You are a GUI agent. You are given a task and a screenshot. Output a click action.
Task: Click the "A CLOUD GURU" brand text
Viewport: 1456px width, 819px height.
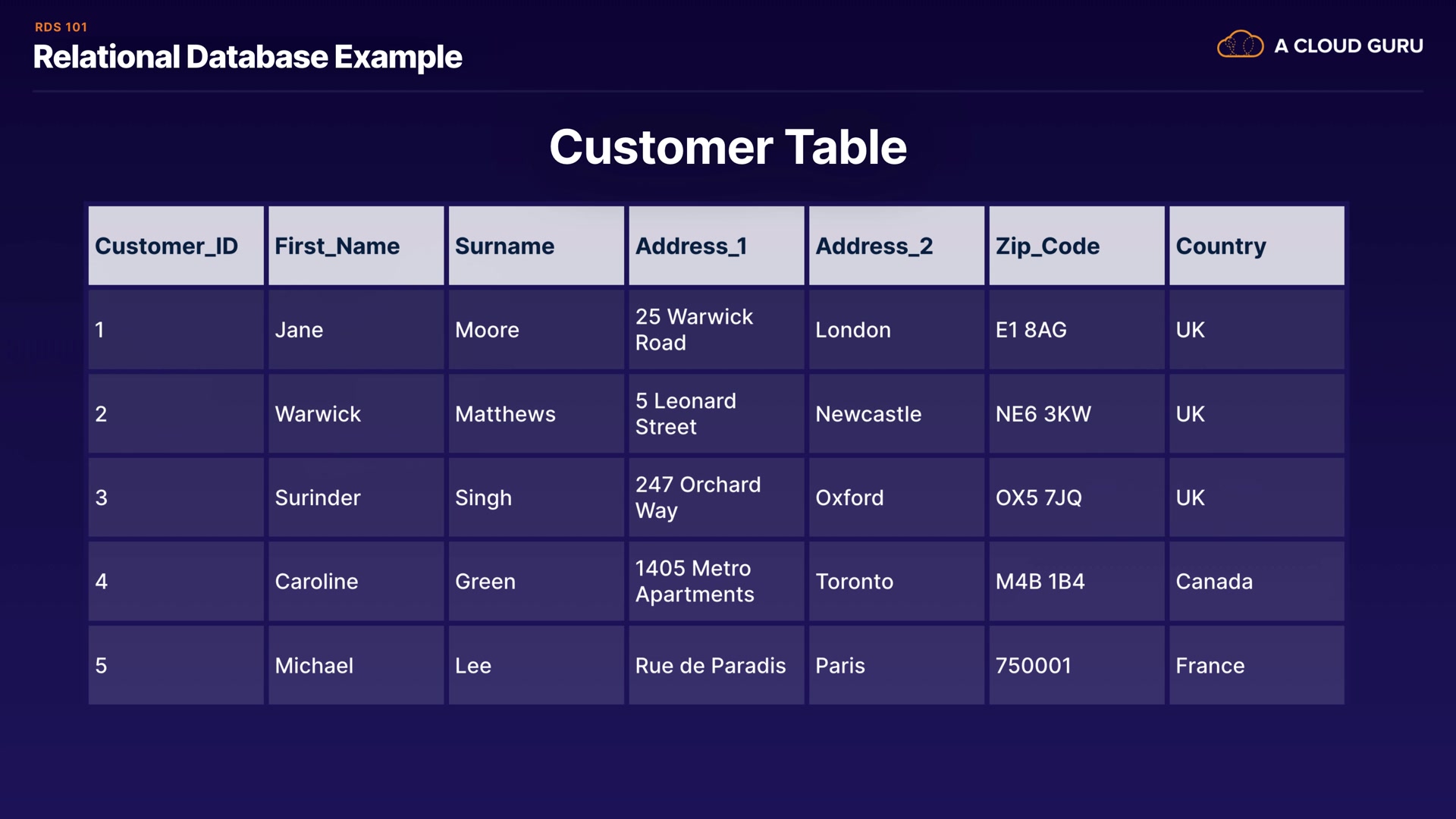click(1348, 46)
